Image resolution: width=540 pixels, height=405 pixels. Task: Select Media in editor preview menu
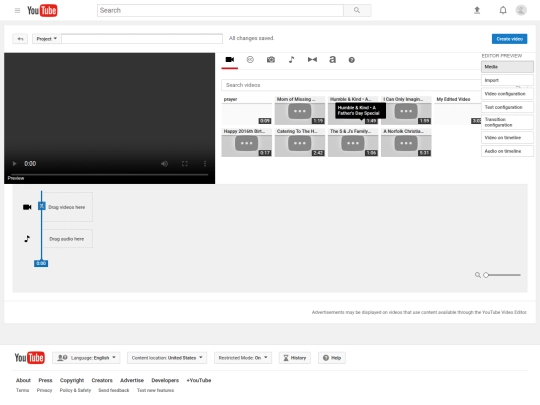click(x=507, y=67)
